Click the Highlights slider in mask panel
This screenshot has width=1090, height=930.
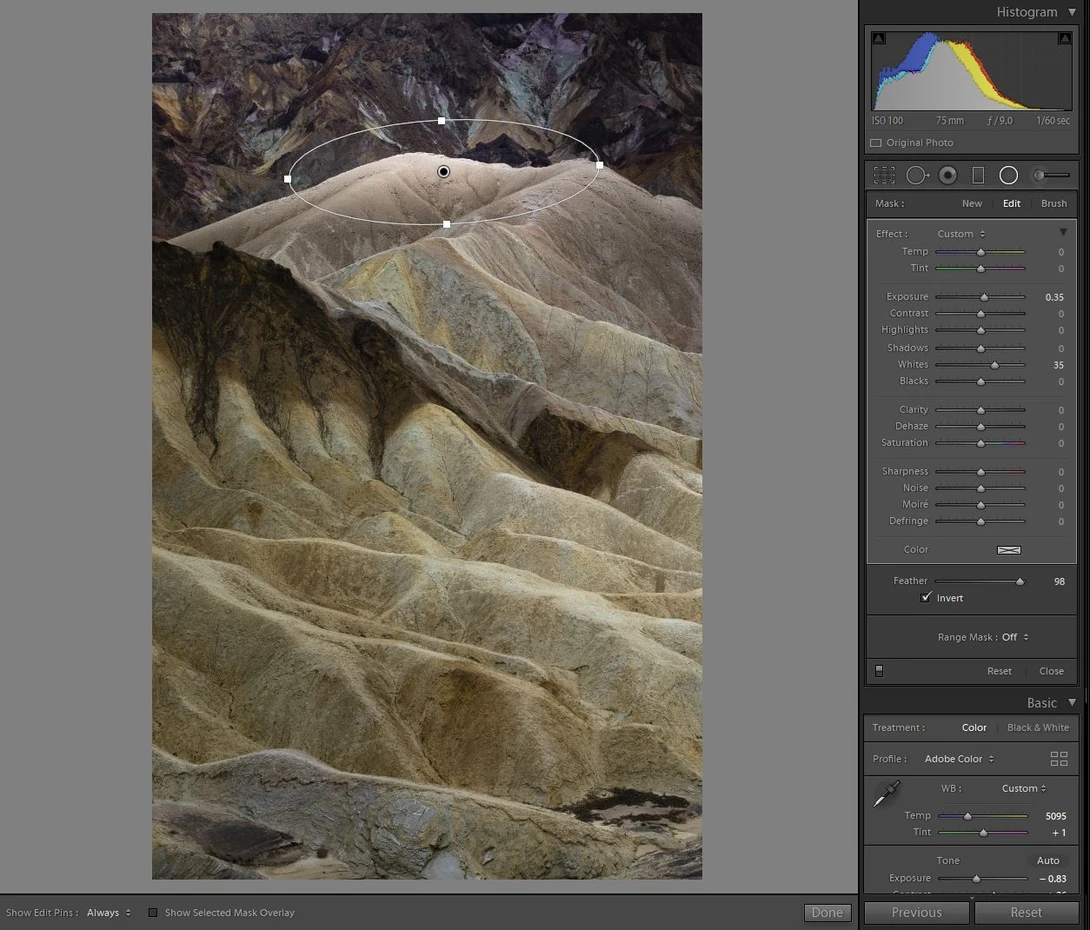tap(980, 330)
